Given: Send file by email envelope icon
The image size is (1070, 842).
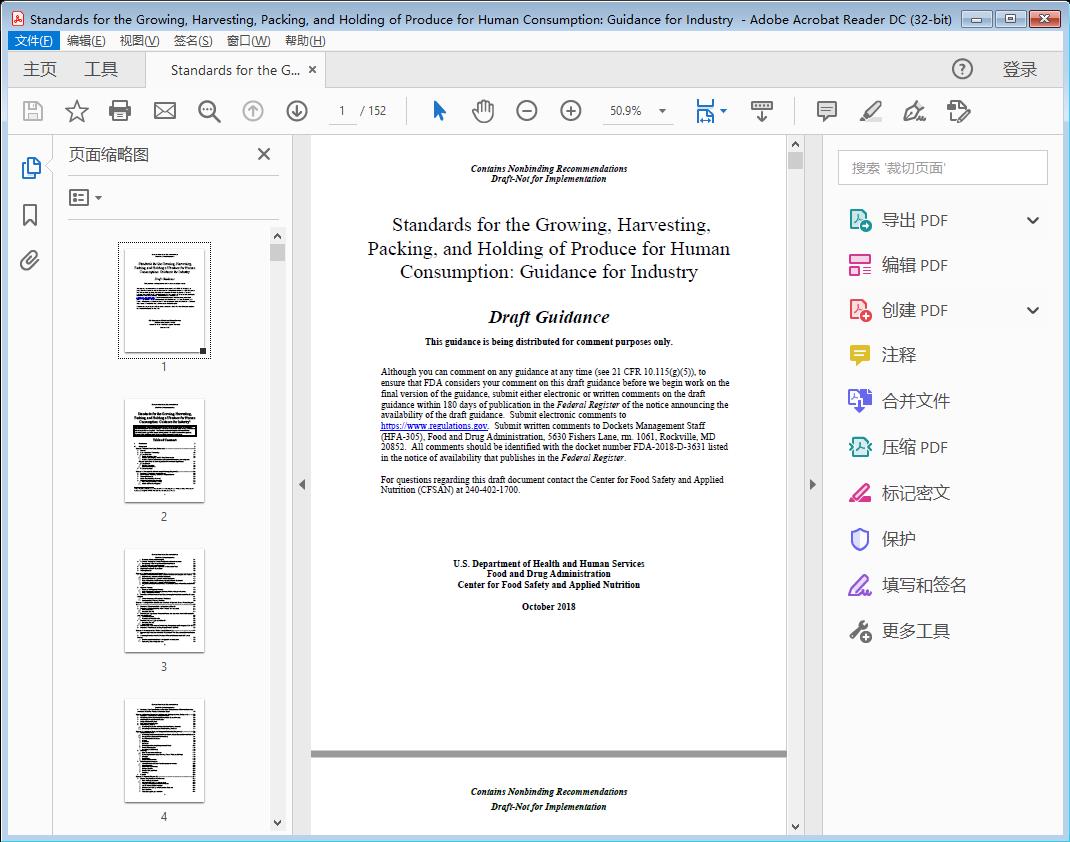Looking at the screenshot, I should click(165, 111).
